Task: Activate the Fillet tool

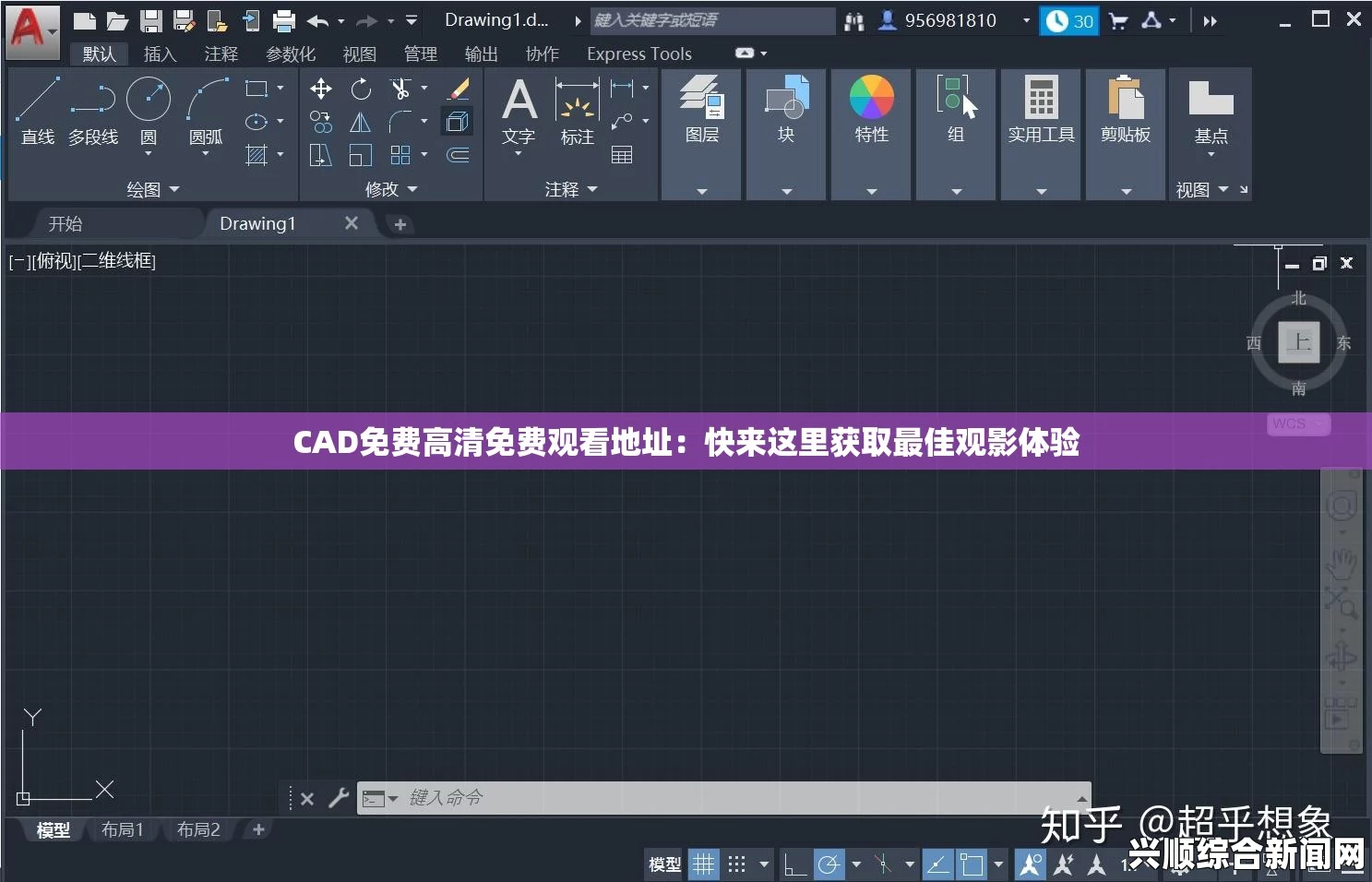Action: click(x=400, y=122)
